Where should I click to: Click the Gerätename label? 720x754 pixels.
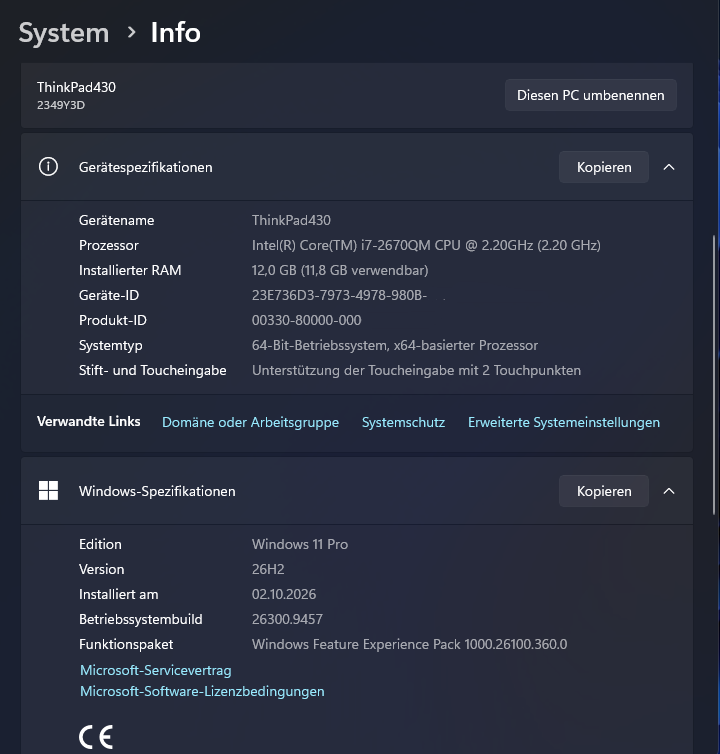(x=116, y=220)
